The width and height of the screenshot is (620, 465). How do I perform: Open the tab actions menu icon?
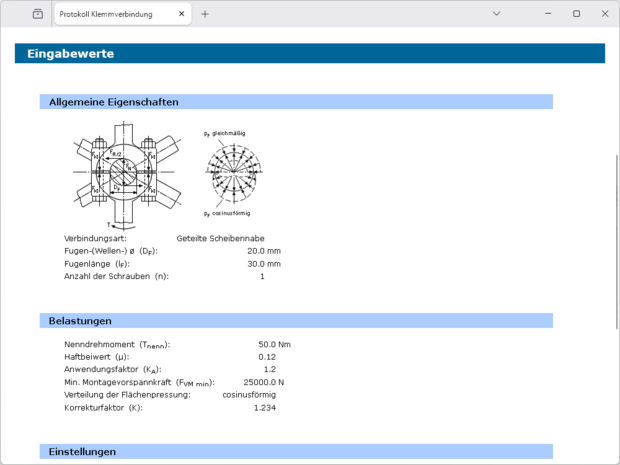pyautogui.click(x=38, y=14)
